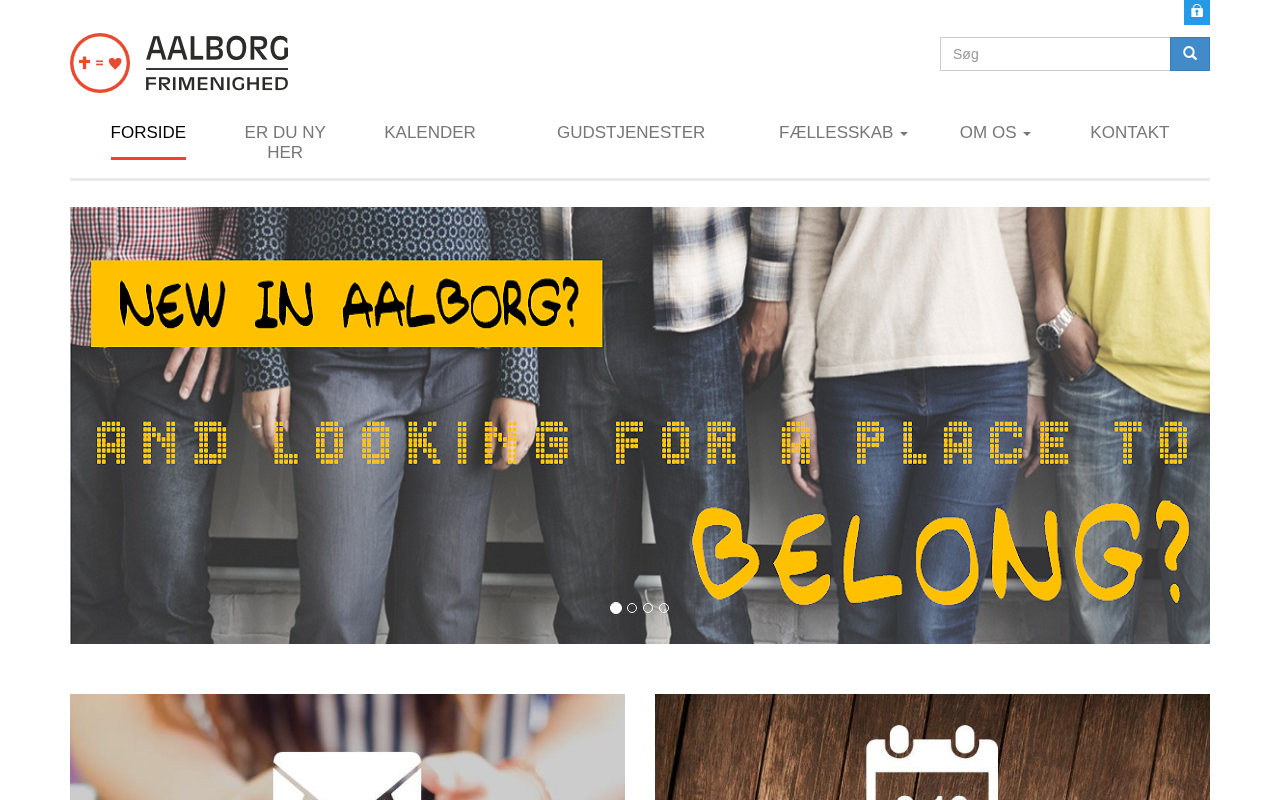
Task: Open the Kalender page
Action: 430,133
